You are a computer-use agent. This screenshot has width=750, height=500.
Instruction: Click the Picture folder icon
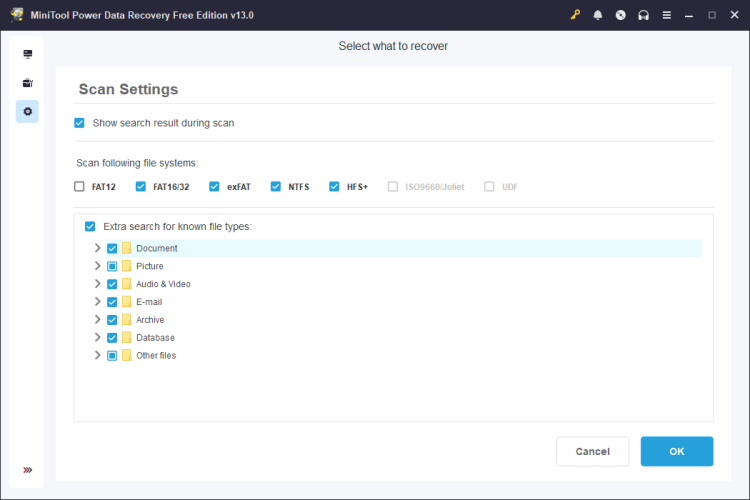126,266
